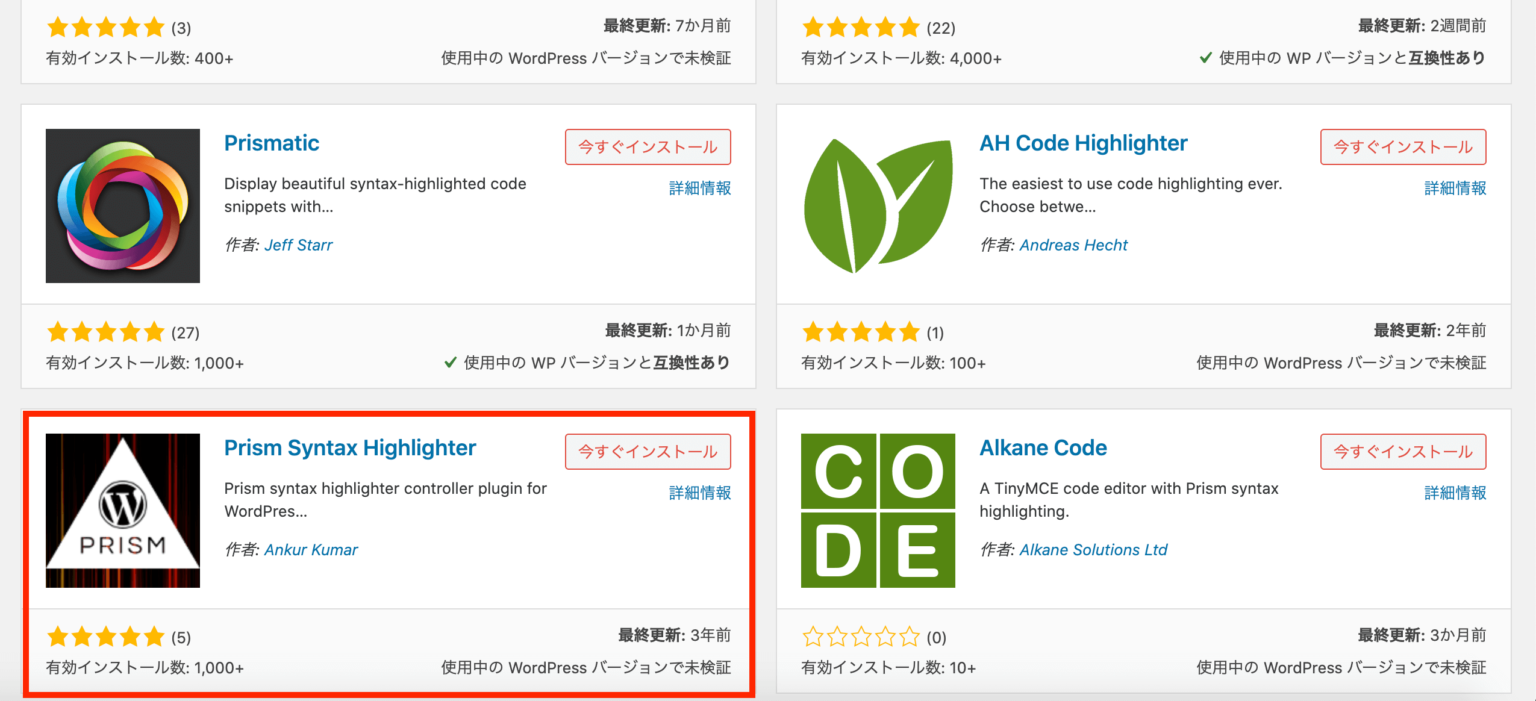Screen dimensions: 1536x701
Task: Open the Prismatic plugin title link
Action: click(272, 143)
